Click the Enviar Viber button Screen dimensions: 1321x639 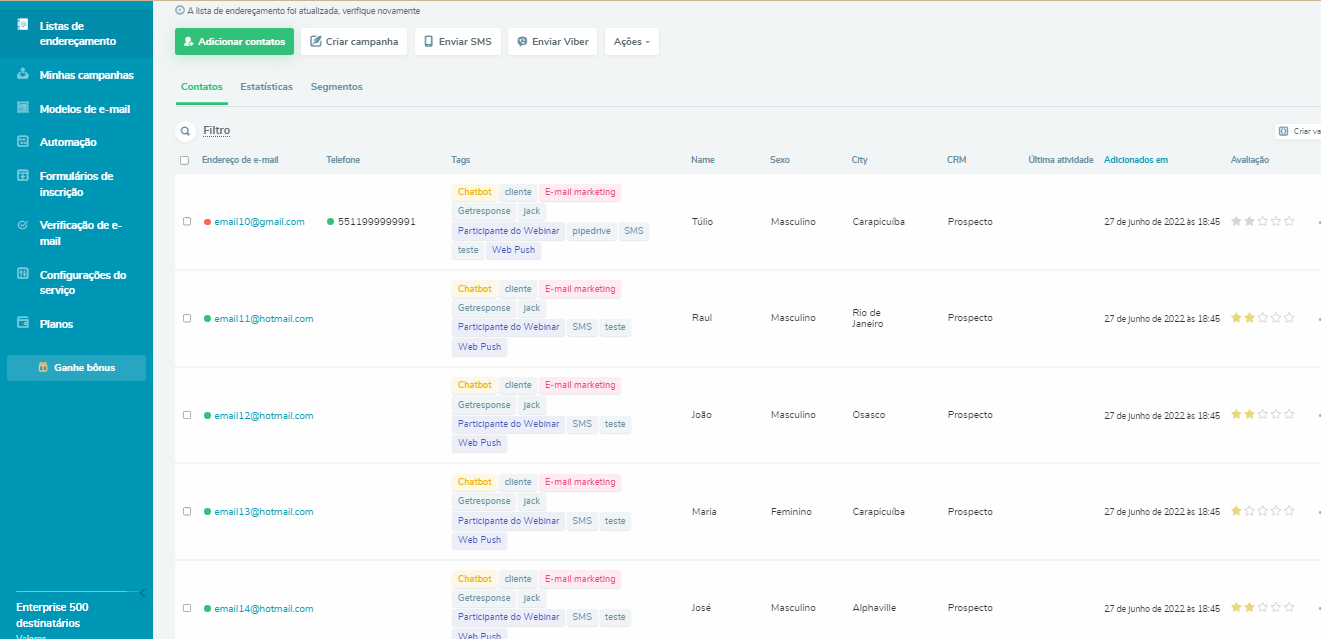tap(552, 42)
